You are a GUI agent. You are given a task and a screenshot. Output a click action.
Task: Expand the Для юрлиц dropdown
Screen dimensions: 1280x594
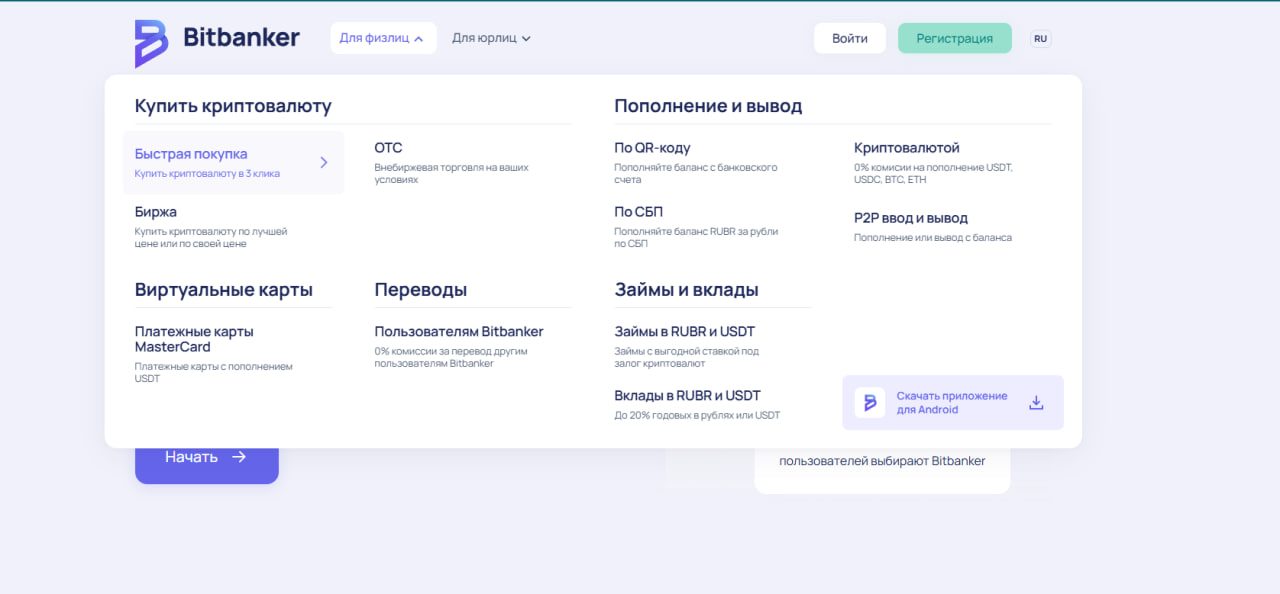[x=491, y=38]
